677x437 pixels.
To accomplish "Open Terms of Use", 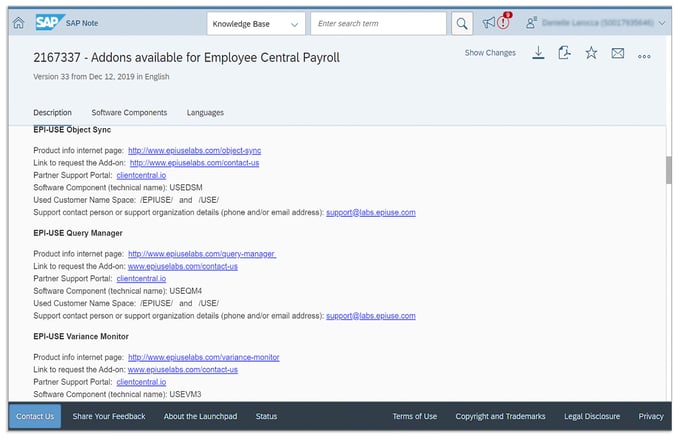I will click(414, 416).
